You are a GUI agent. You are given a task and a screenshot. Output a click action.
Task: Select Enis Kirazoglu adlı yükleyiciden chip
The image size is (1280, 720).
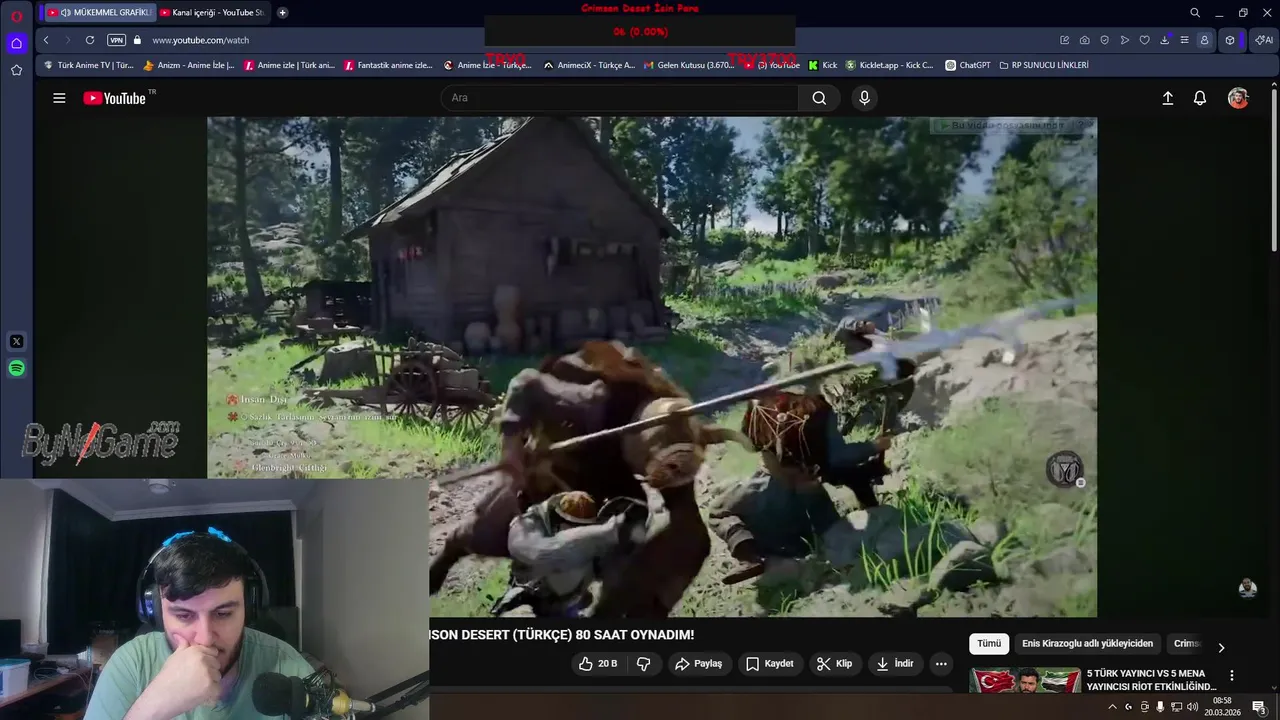click(1087, 644)
